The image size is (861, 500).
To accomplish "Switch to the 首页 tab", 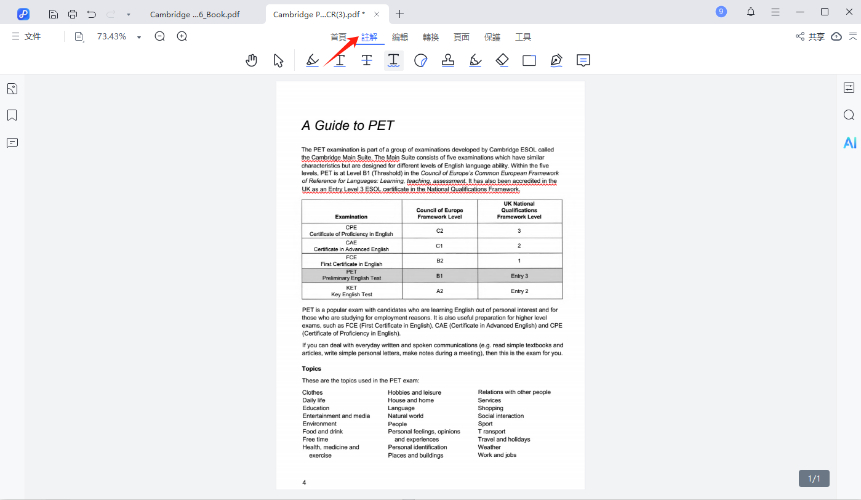I will [338, 37].
